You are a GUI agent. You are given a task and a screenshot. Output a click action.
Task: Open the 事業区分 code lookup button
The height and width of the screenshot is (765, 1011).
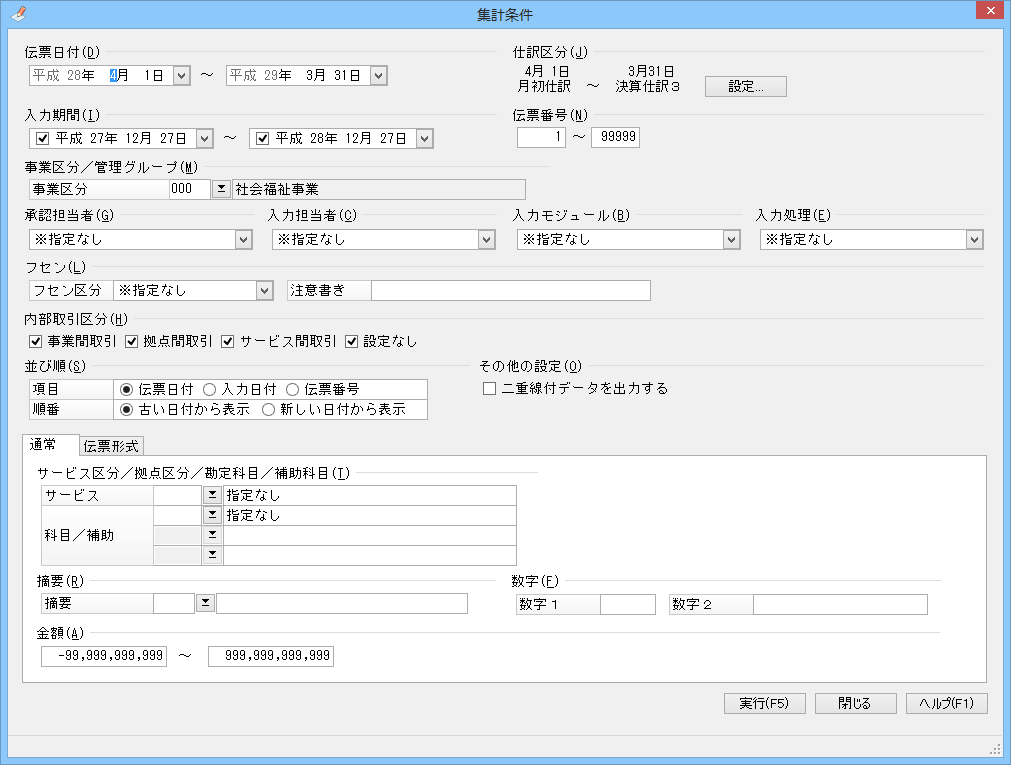click(x=221, y=189)
